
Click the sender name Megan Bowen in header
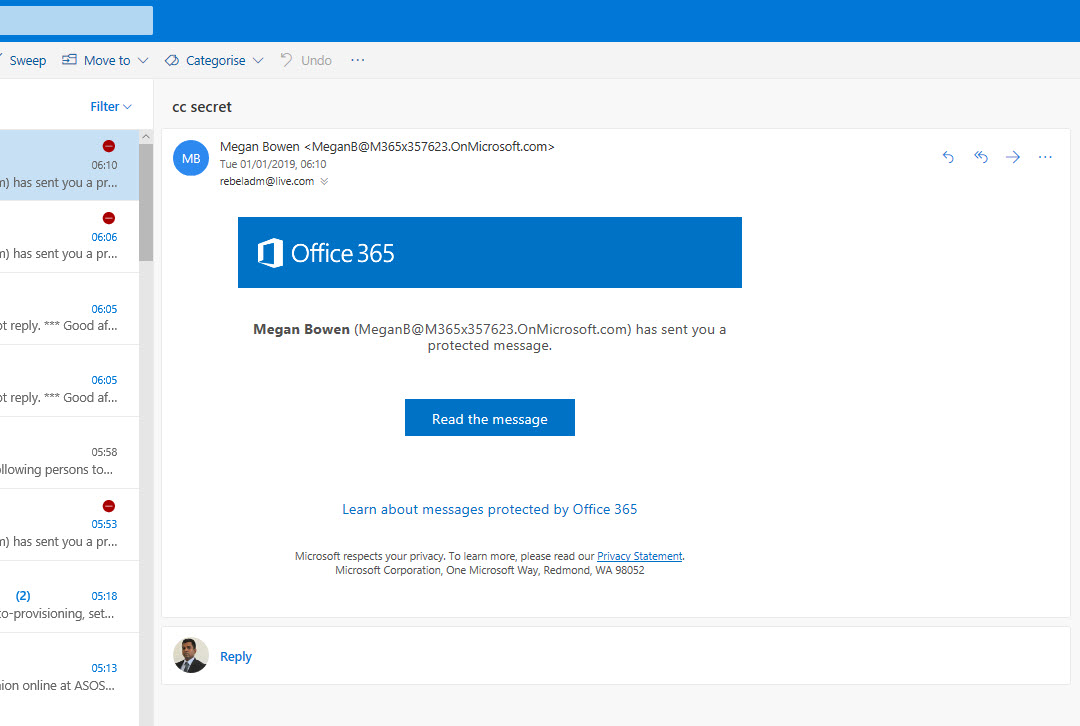coord(260,147)
